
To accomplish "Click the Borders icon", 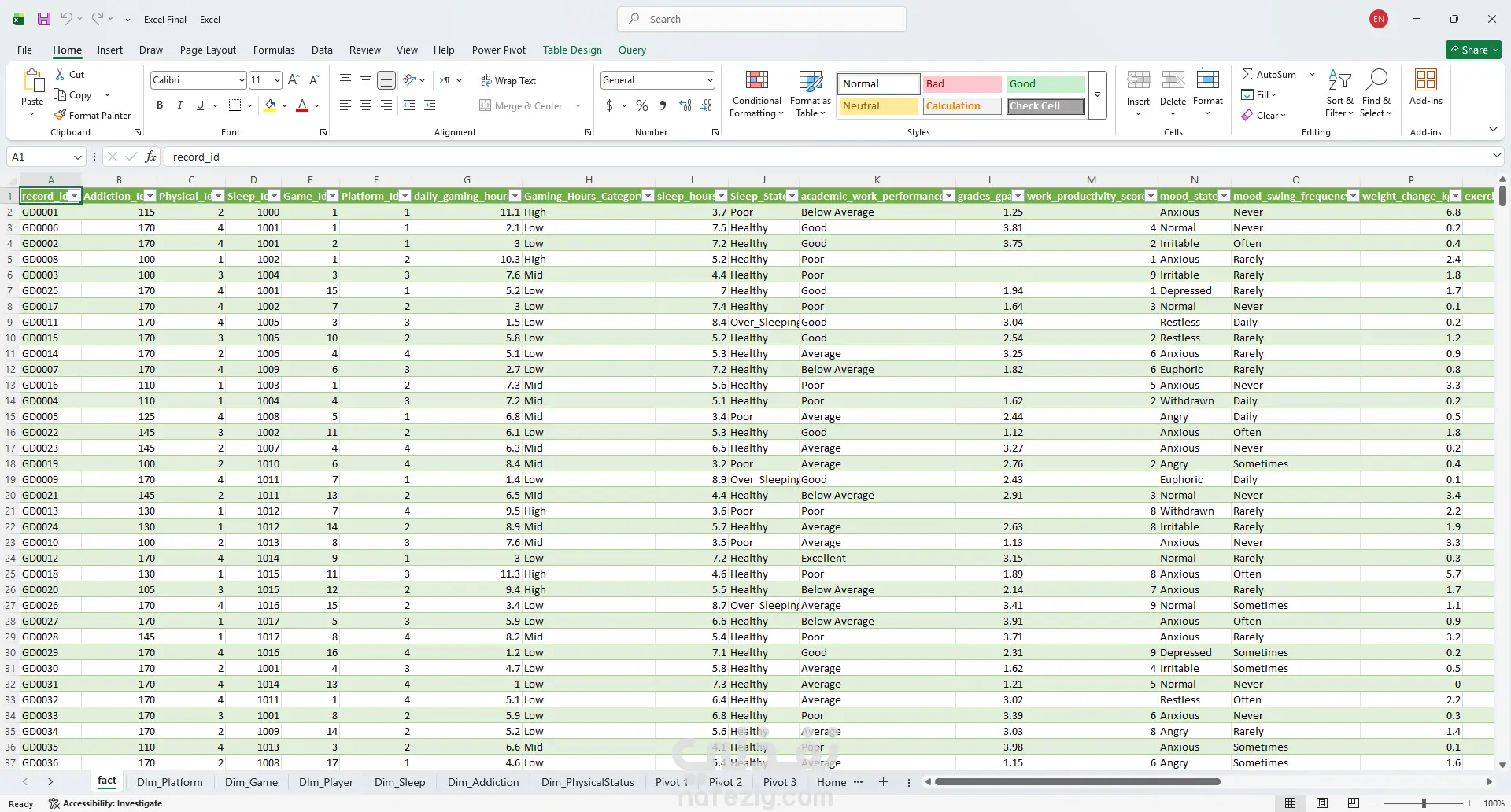I will (x=235, y=105).
